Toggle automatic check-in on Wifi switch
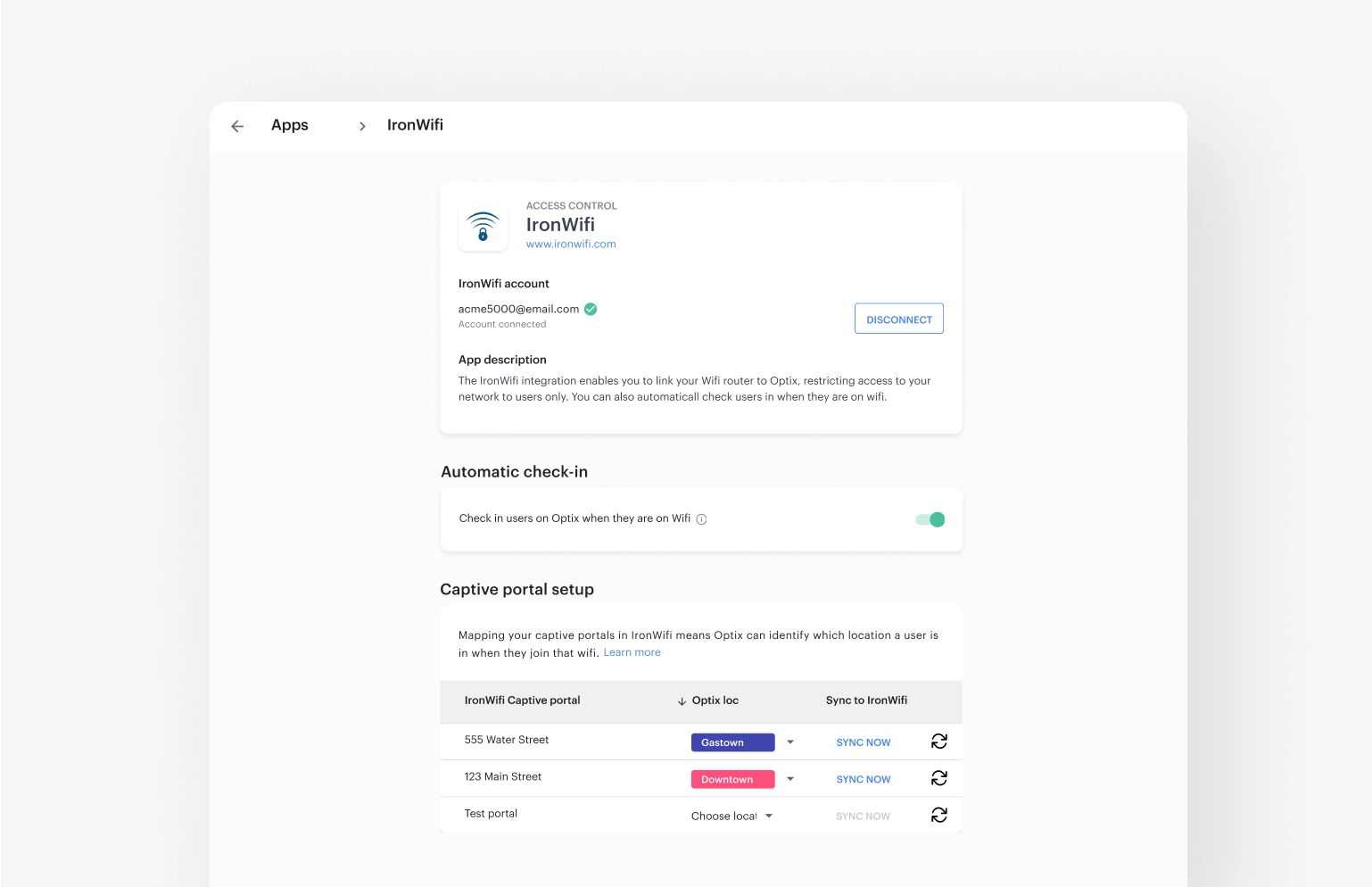 930,519
